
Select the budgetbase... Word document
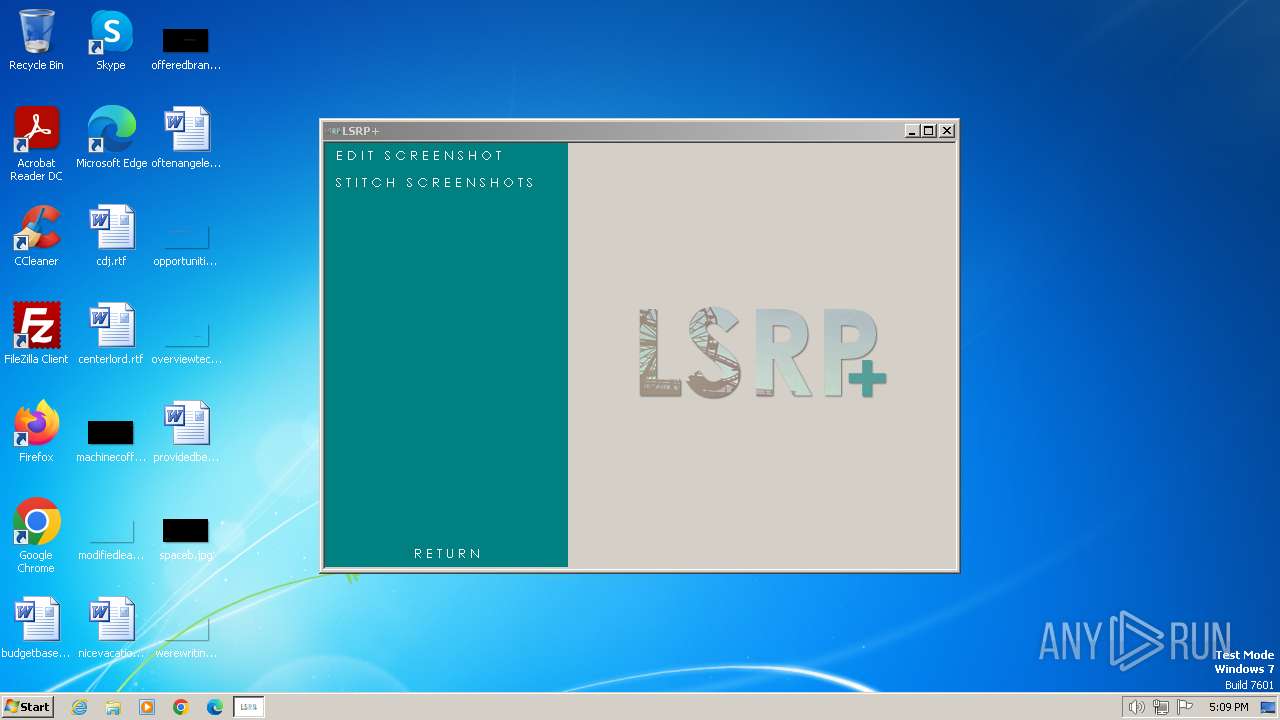[36, 628]
